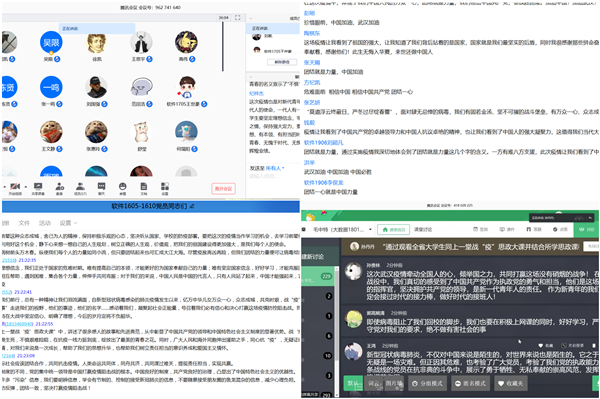The image size is (600, 399).
Task: Switch to 课堂讨论 tab
Action: point(423,230)
